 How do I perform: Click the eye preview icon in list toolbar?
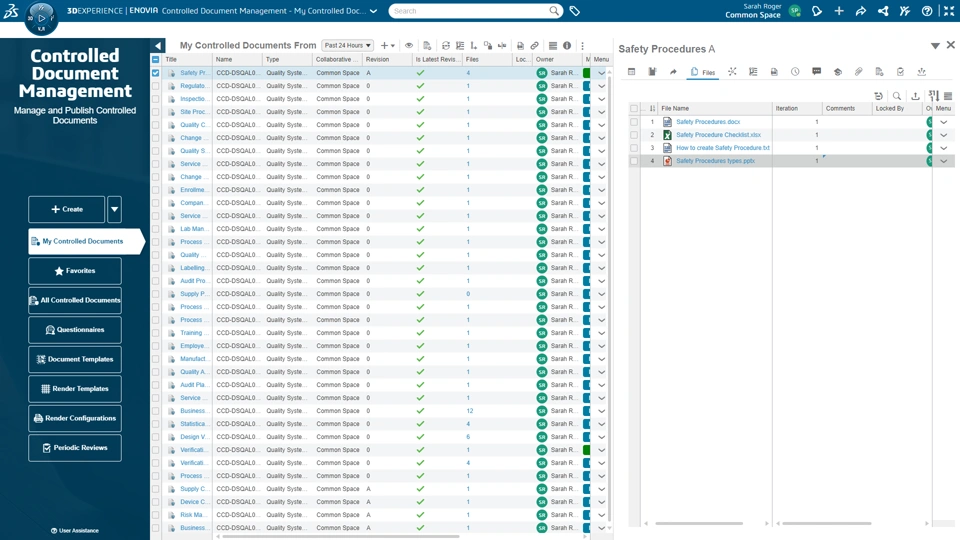click(408, 45)
